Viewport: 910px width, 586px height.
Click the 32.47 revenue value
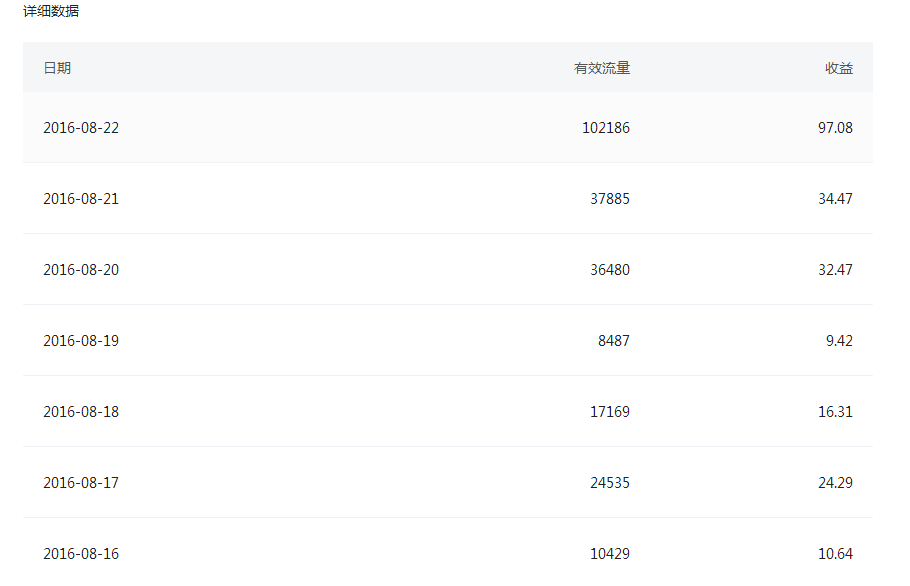pos(835,270)
